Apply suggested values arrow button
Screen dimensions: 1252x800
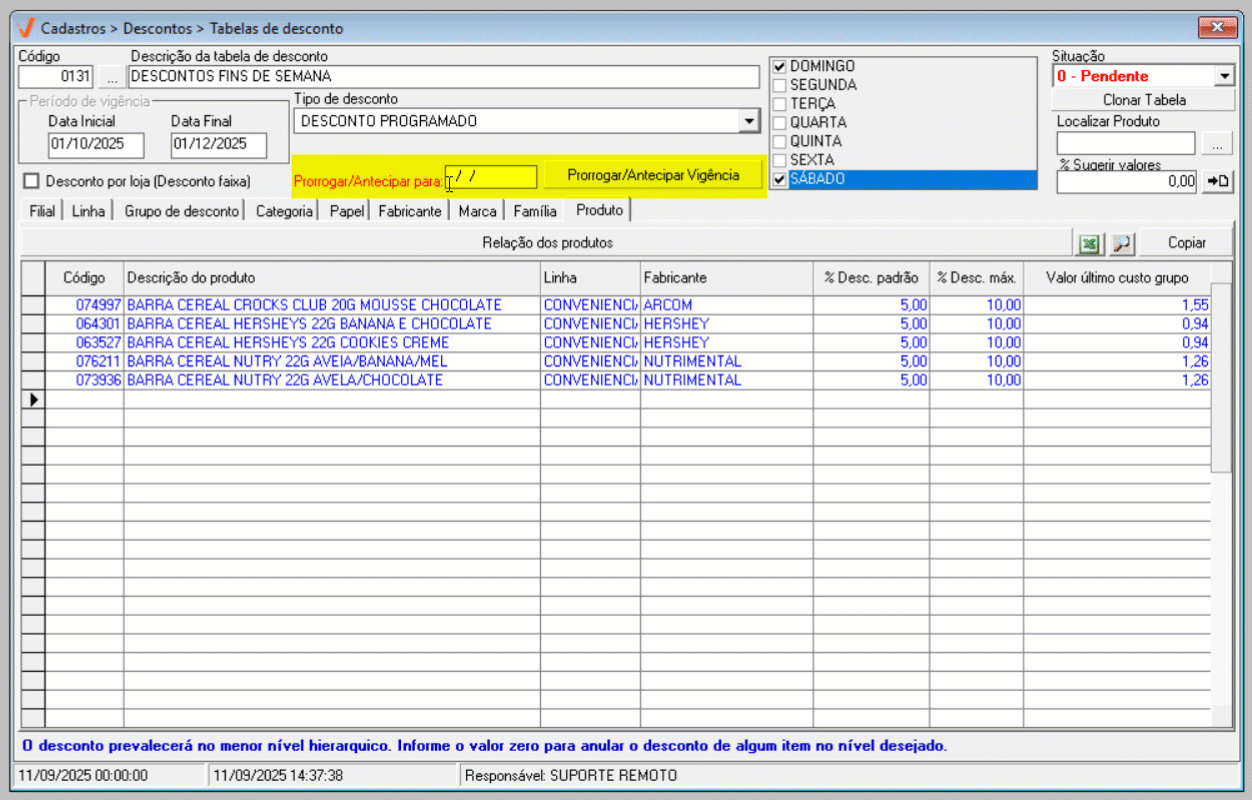tap(1218, 181)
